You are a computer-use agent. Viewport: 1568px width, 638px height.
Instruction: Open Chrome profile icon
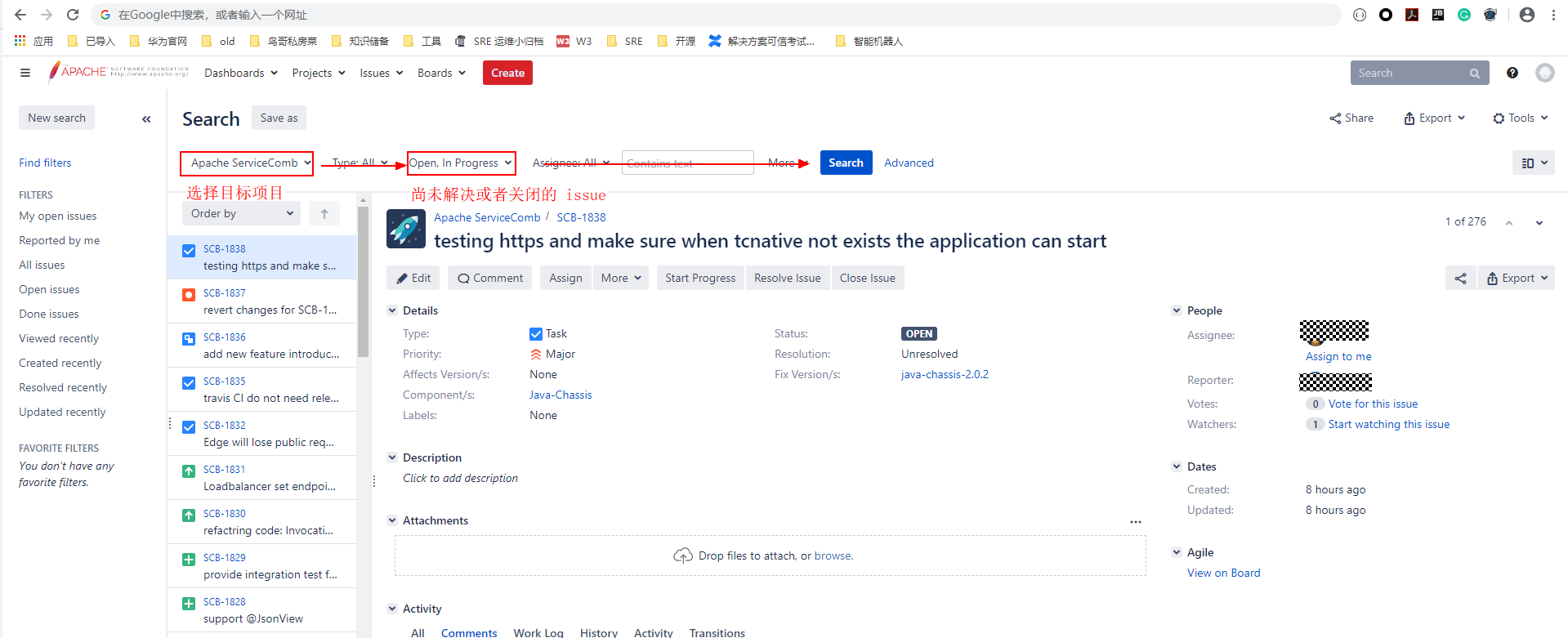click(1527, 15)
